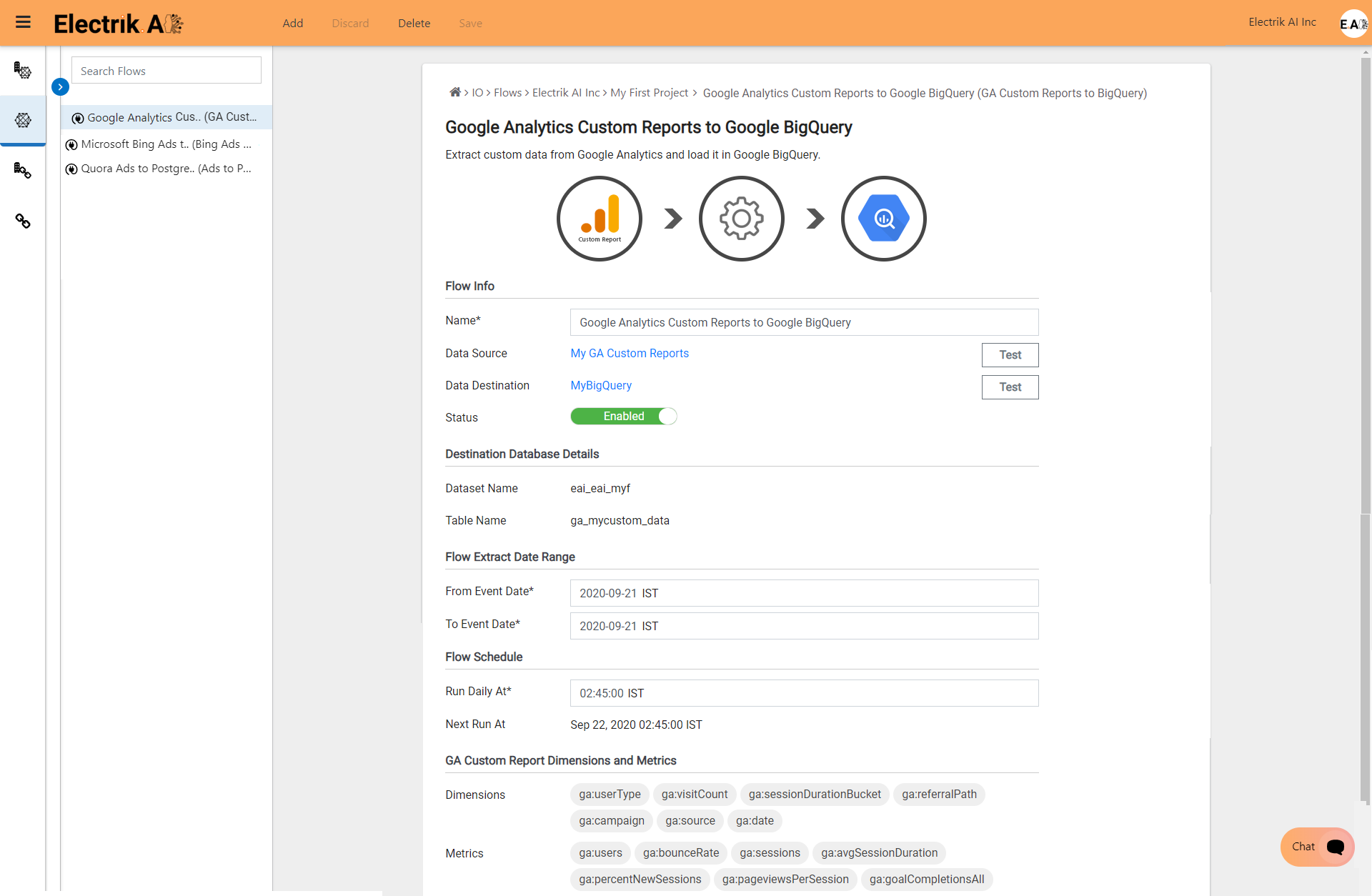Open the chat bubble in the bottom right corner
The image size is (1372, 896).
click(1316, 847)
